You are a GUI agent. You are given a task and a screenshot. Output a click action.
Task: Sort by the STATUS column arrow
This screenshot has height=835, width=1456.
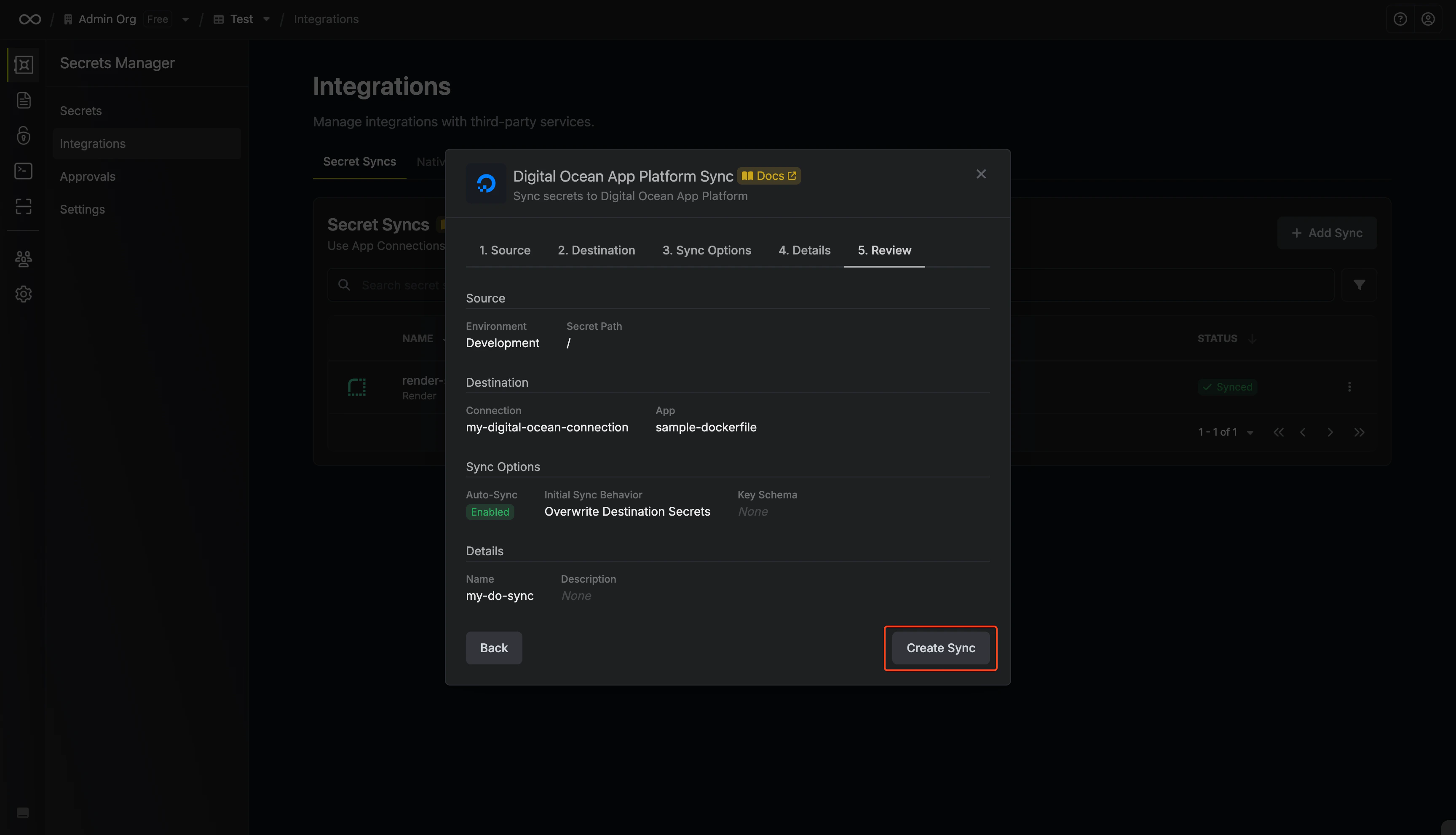pyautogui.click(x=1253, y=338)
